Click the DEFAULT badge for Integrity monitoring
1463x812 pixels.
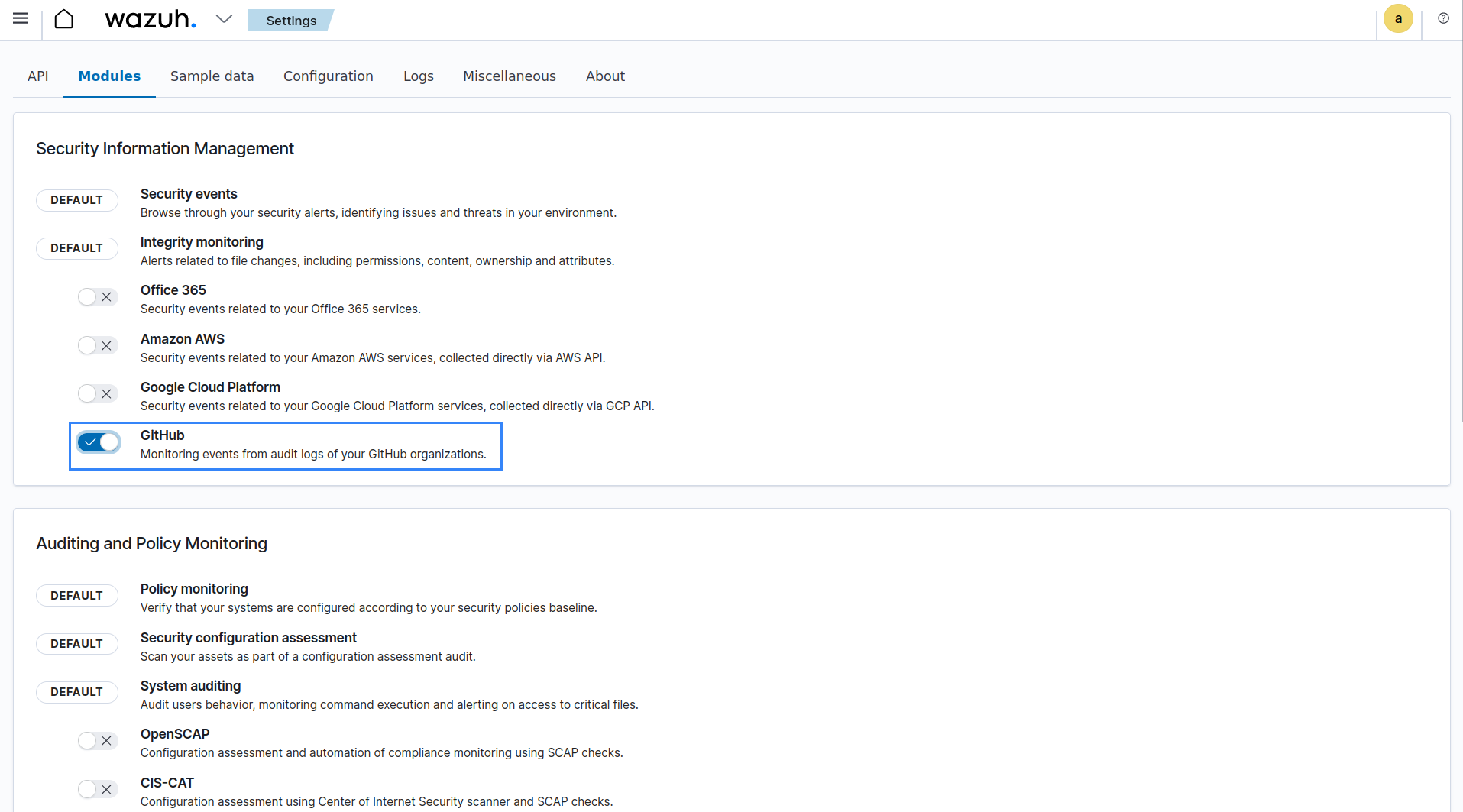click(x=77, y=248)
